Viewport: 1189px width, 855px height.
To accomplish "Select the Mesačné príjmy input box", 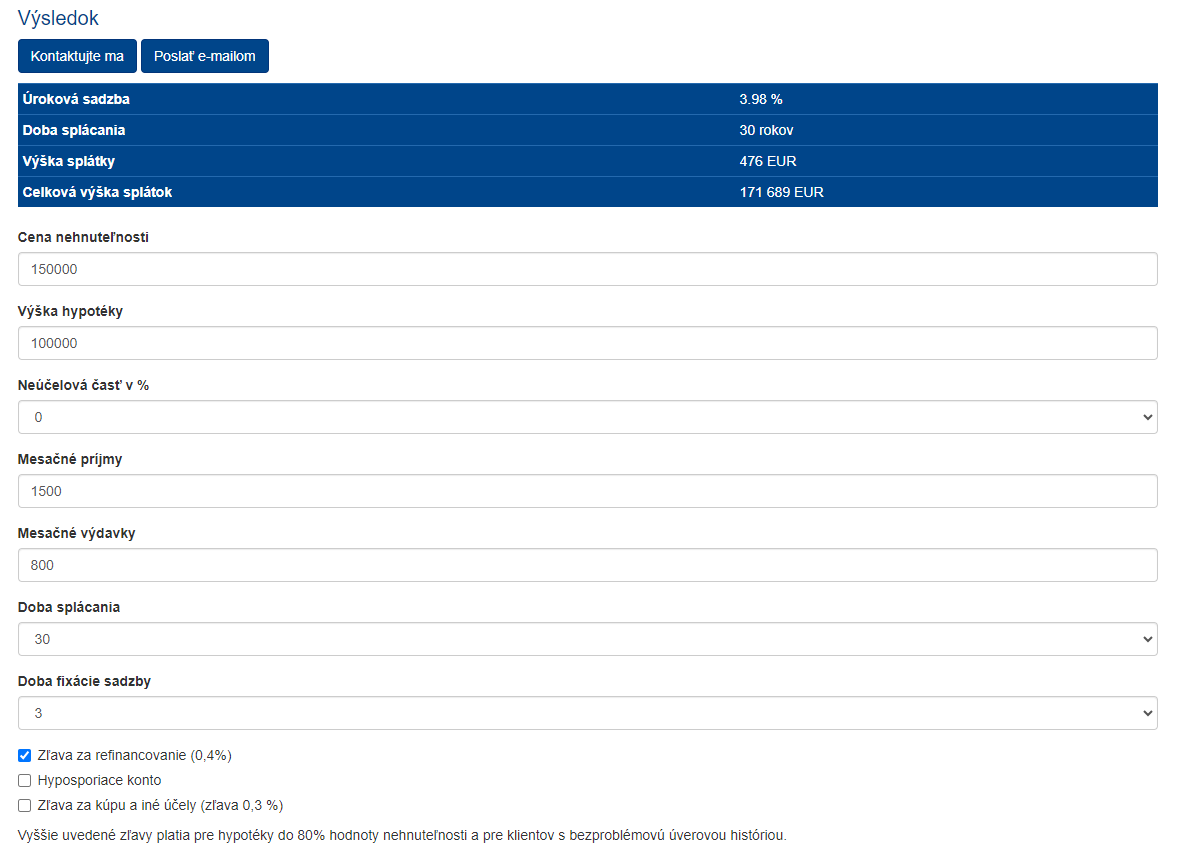I will [587, 491].
